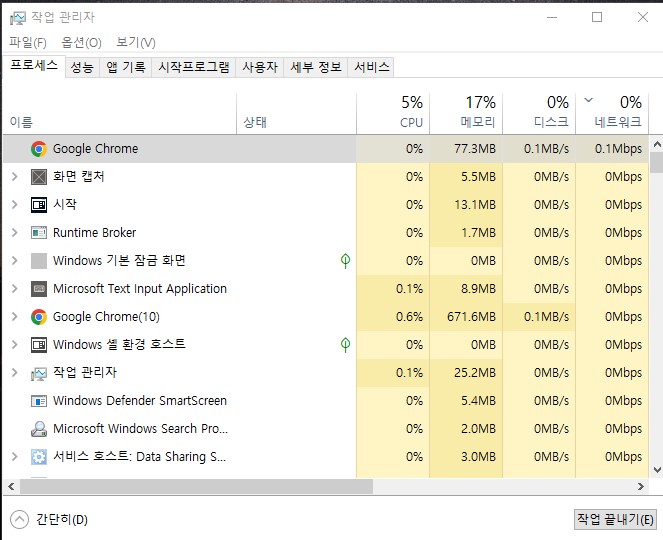Sort by the 디스크 column header
663x540 pixels.
tap(539, 113)
